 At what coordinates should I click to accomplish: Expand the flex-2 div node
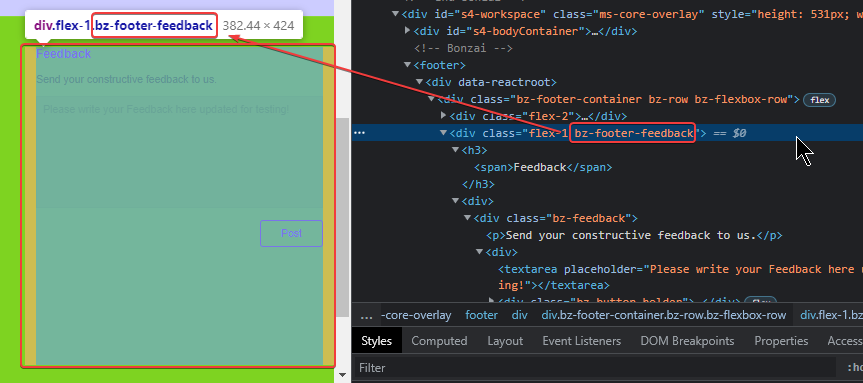pos(444,116)
